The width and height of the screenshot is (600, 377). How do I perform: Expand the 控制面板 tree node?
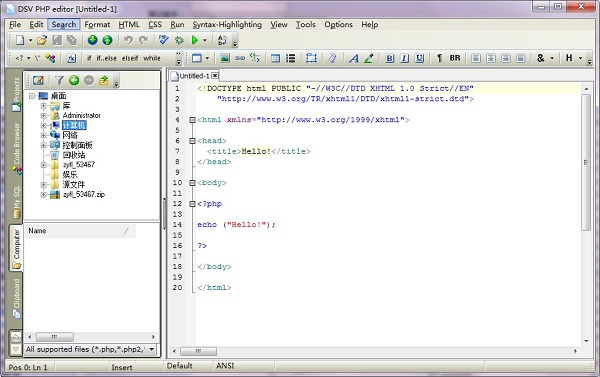tap(44, 145)
